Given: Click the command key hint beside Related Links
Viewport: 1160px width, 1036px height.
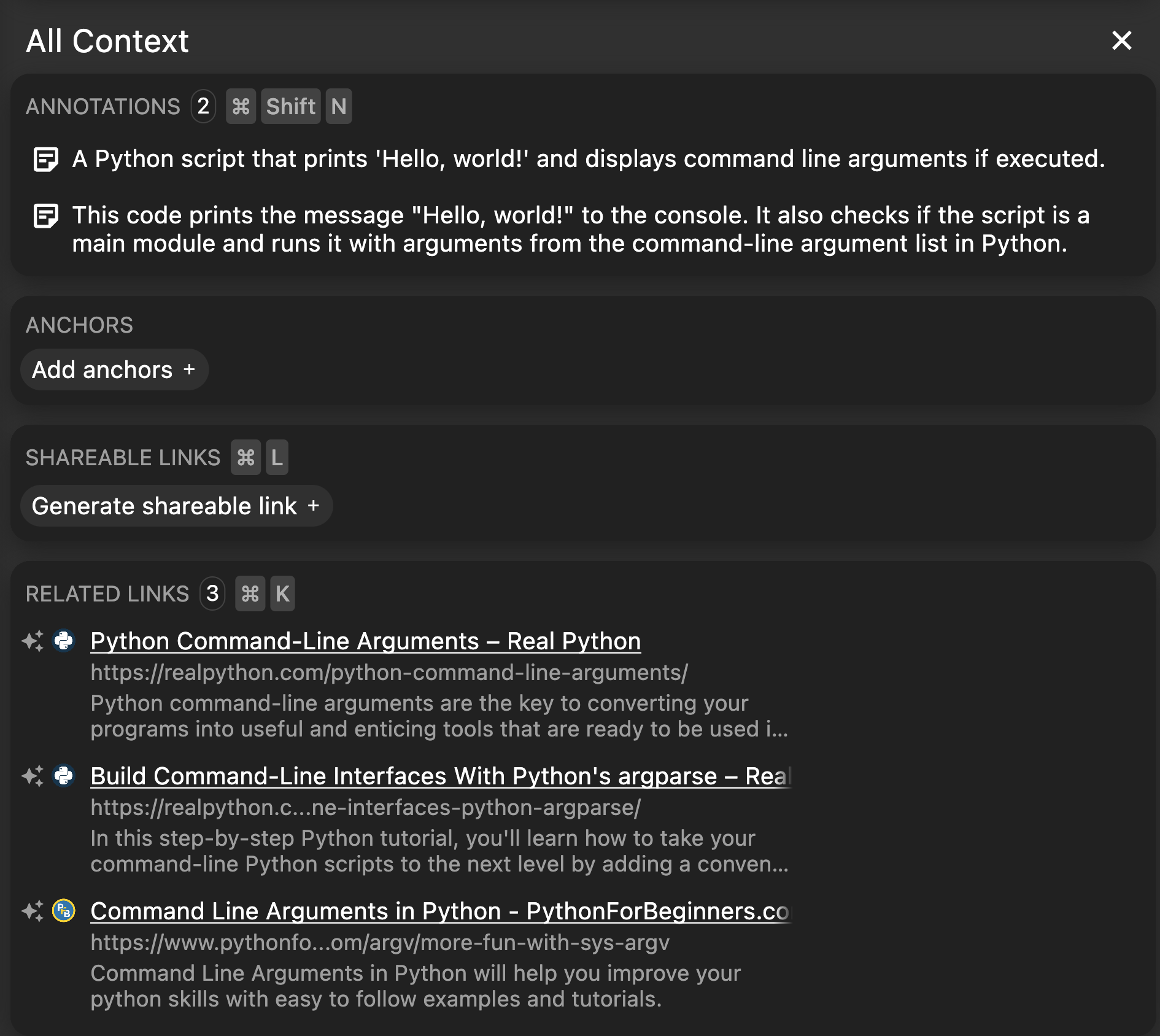Looking at the screenshot, I should click(250, 593).
